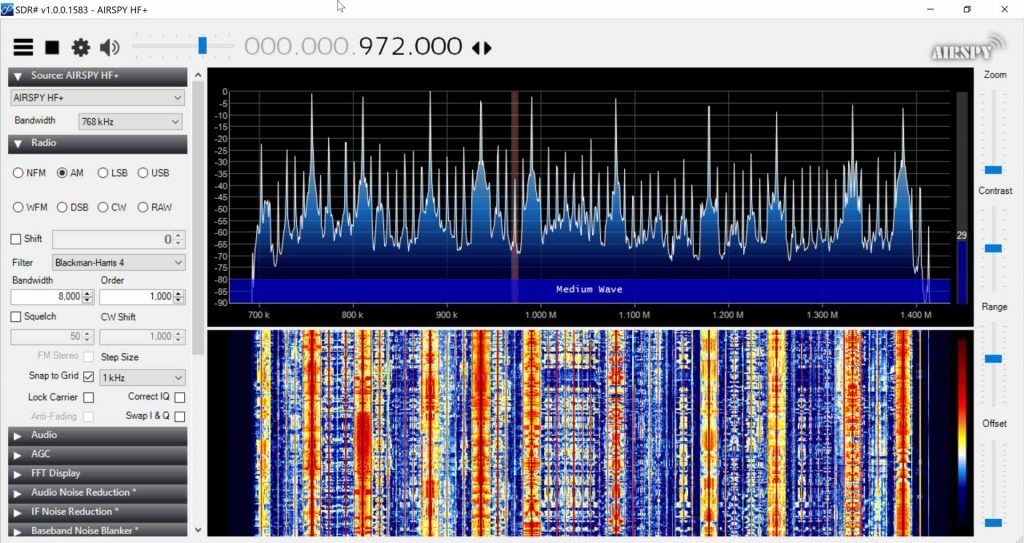Image resolution: width=1024 pixels, height=543 pixels.
Task: Click the Medium Wave band label
Action: point(589,290)
